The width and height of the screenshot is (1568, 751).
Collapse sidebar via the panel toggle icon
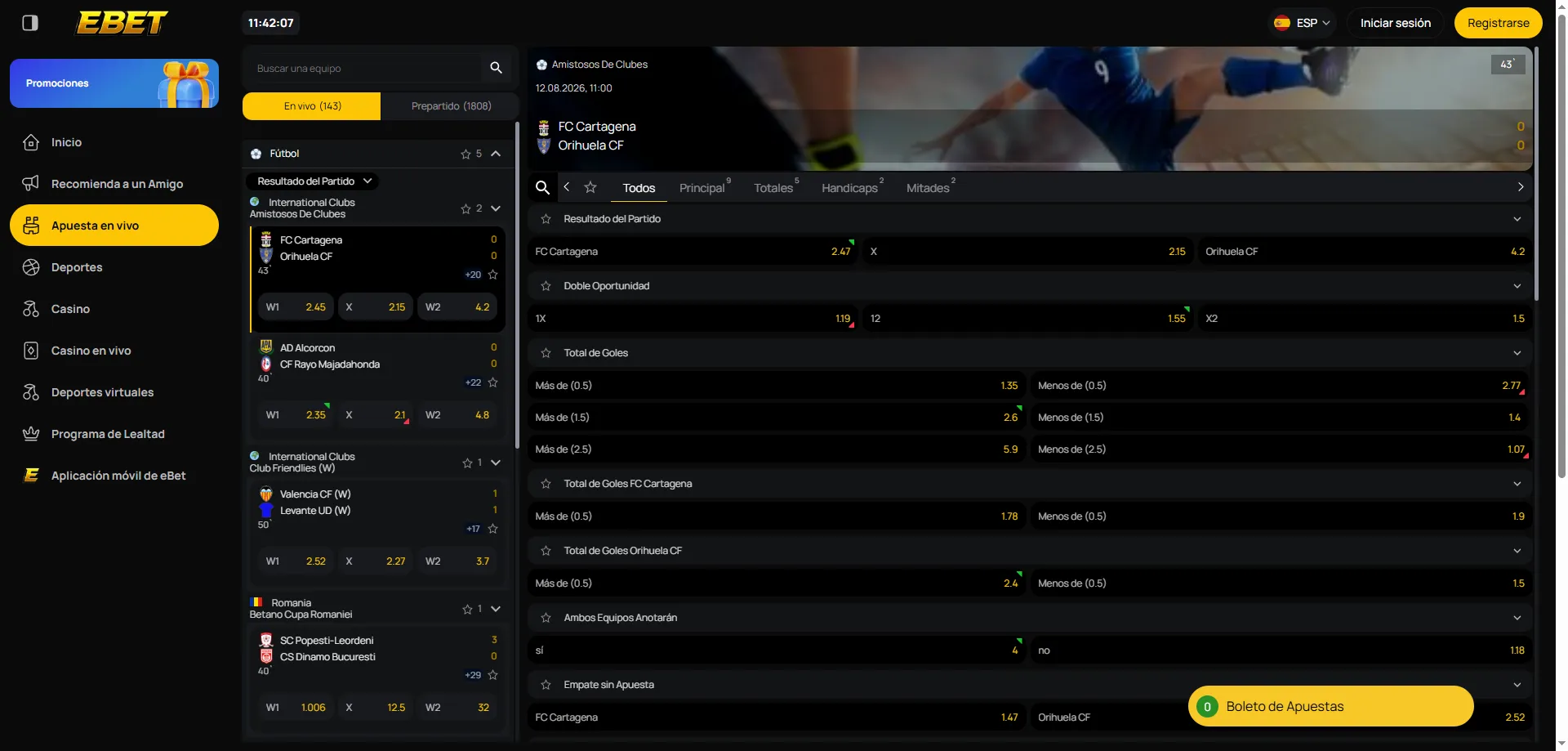pyautogui.click(x=30, y=23)
